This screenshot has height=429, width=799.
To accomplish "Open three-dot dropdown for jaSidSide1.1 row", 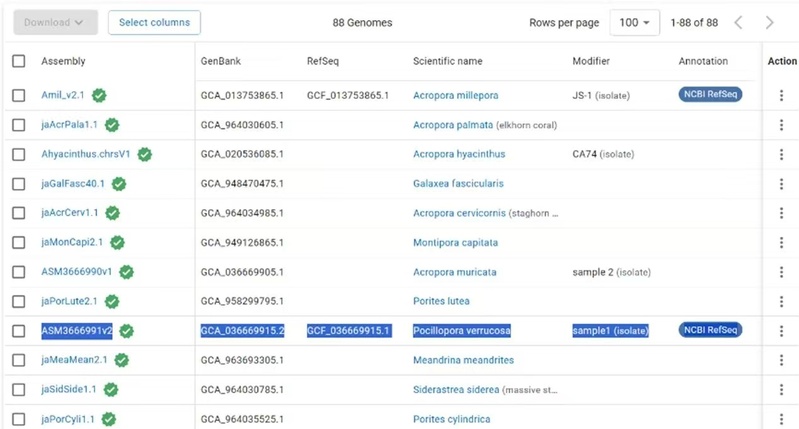I will click(x=781, y=390).
